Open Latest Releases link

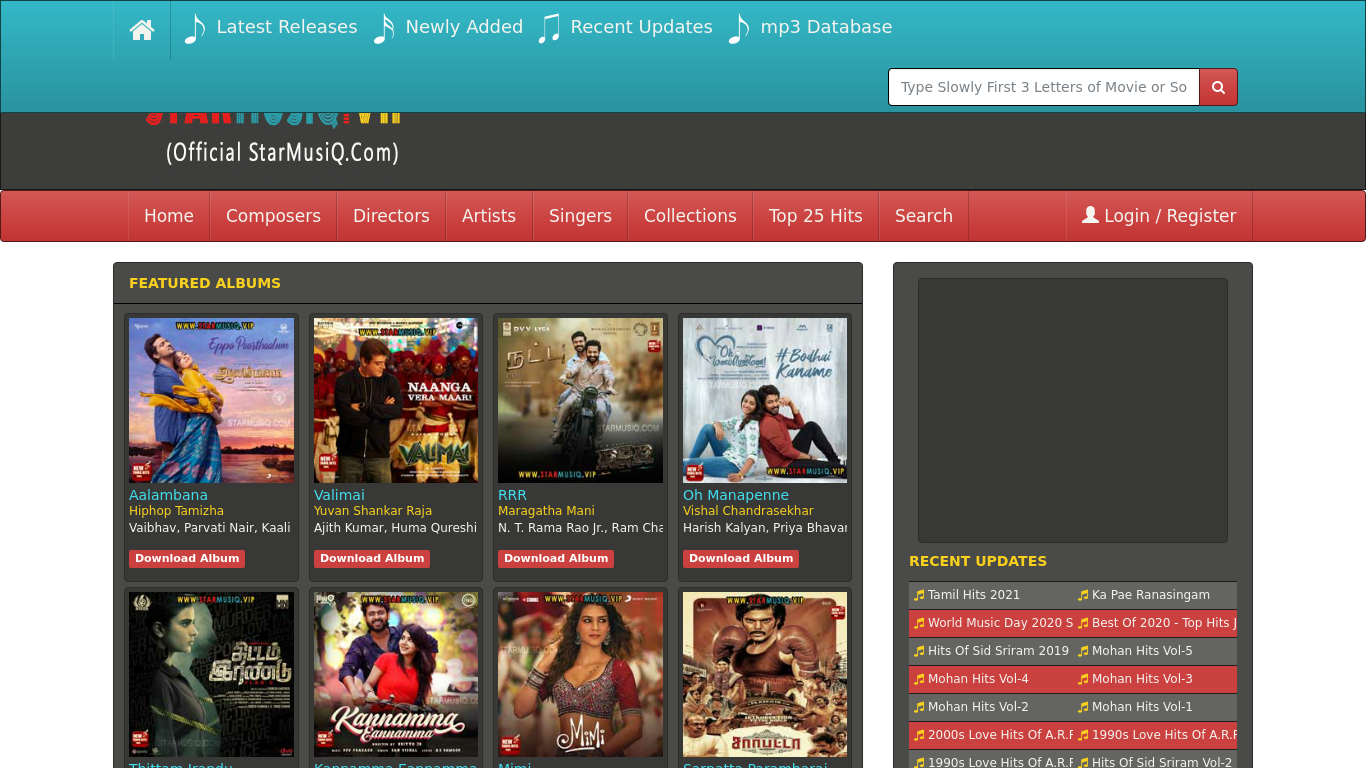286,27
